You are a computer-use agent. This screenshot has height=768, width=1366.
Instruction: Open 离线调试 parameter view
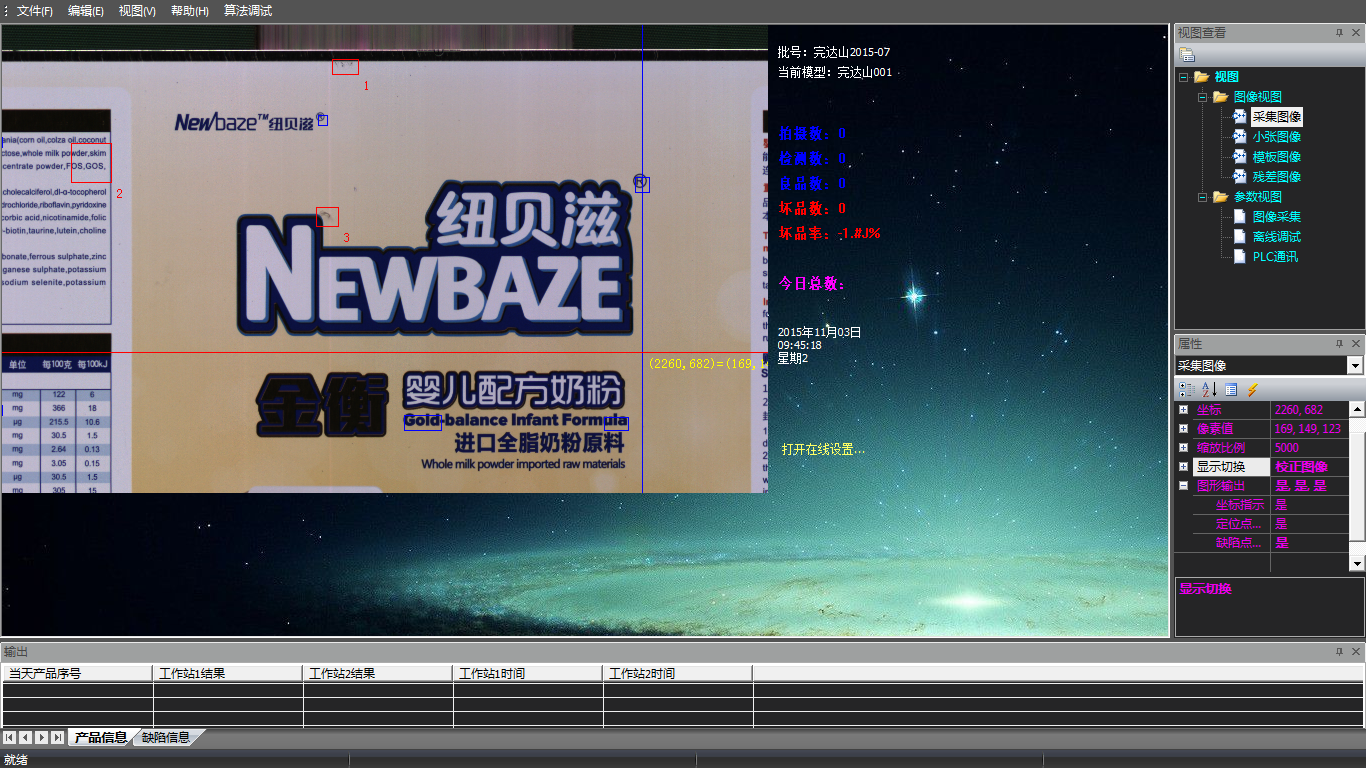tap(1277, 237)
